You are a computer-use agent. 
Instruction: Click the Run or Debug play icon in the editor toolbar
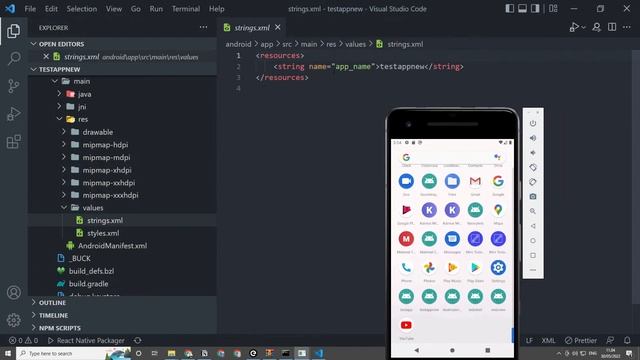coord(574,27)
